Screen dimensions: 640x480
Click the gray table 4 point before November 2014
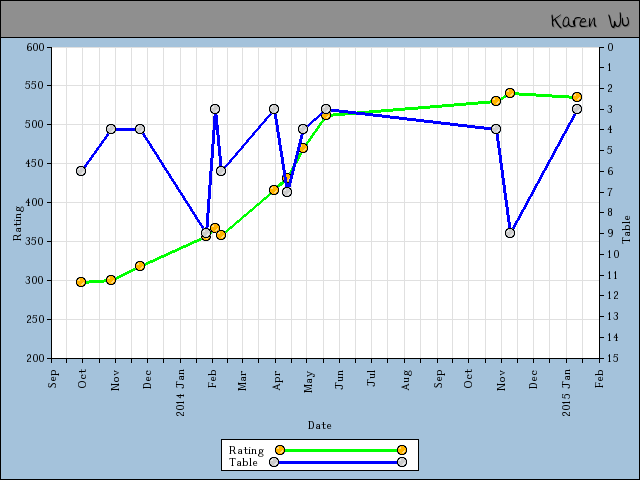coord(496,129)
